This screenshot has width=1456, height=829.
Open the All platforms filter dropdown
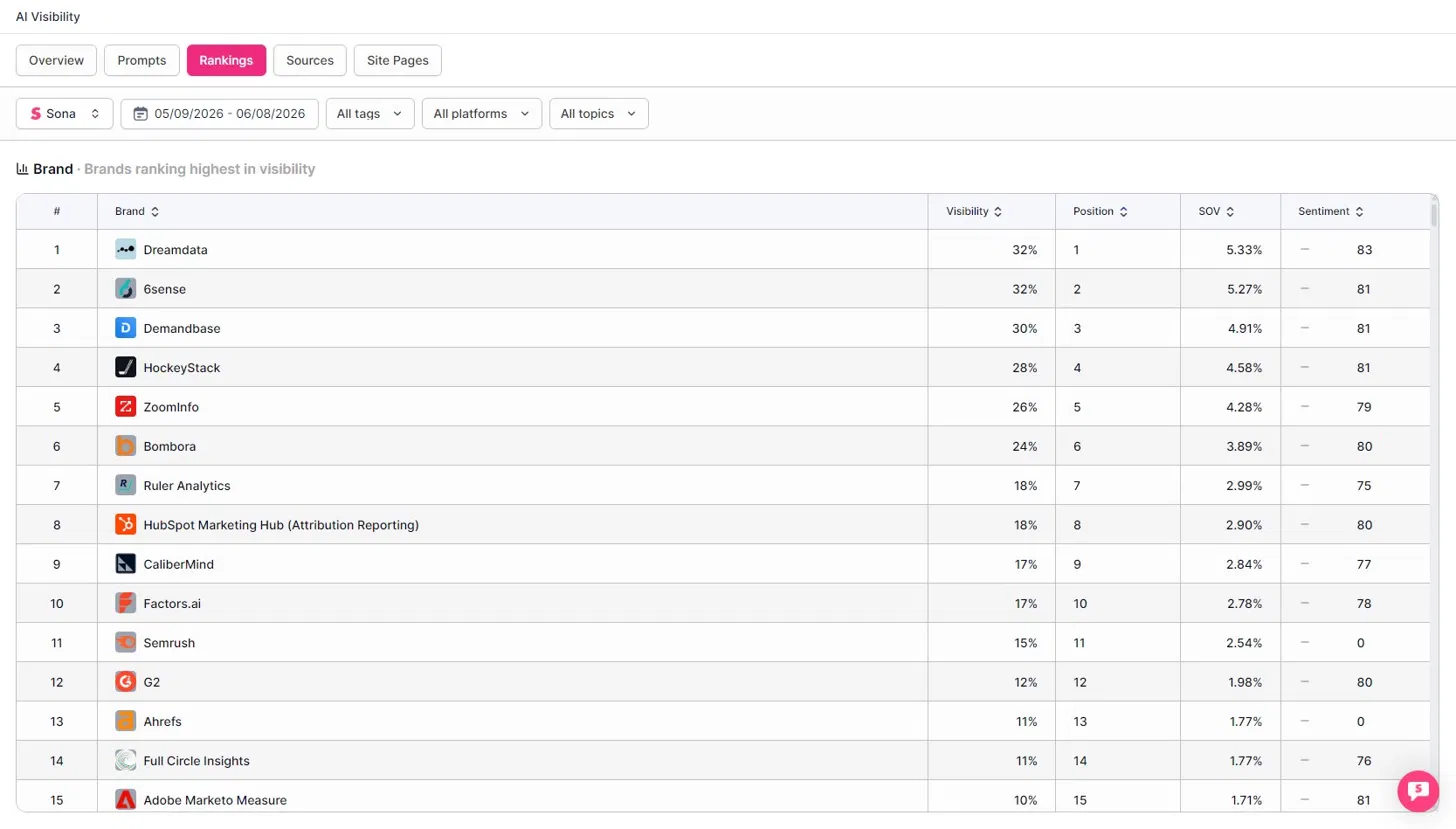pyautogui.click(x=482, y=114)
